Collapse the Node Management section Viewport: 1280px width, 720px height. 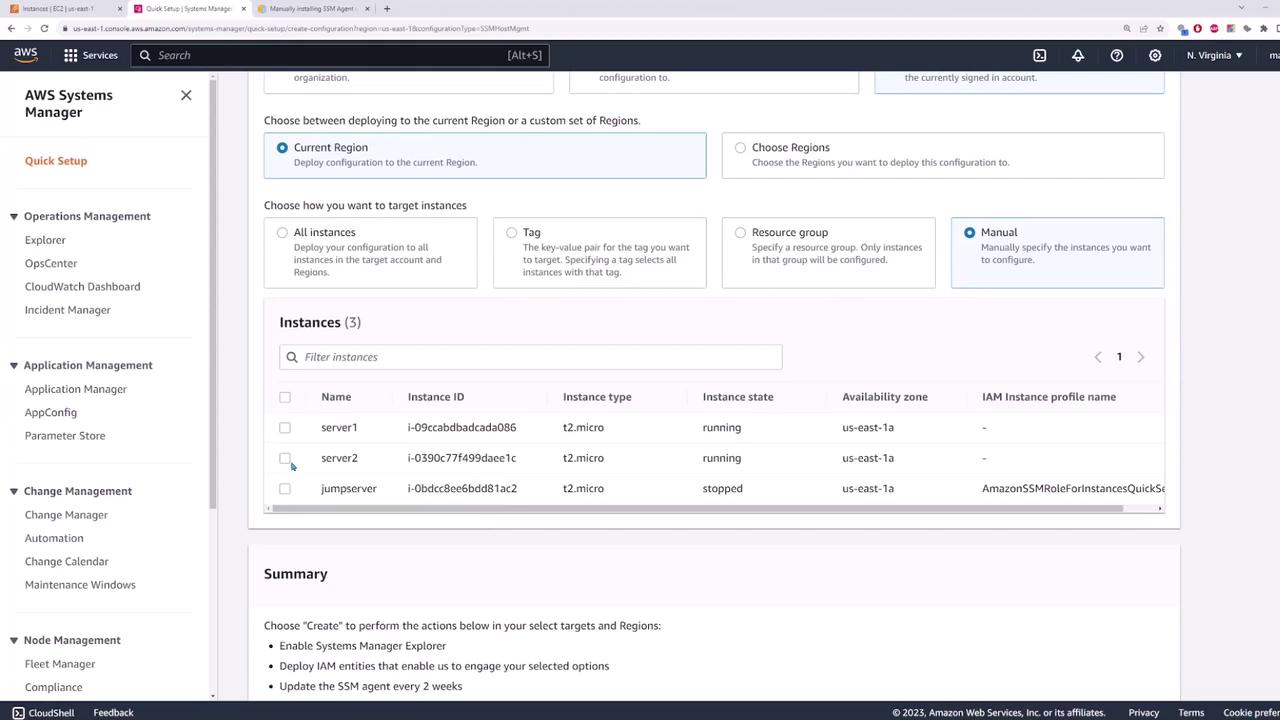pyautogui.click(x=14, y=640)
